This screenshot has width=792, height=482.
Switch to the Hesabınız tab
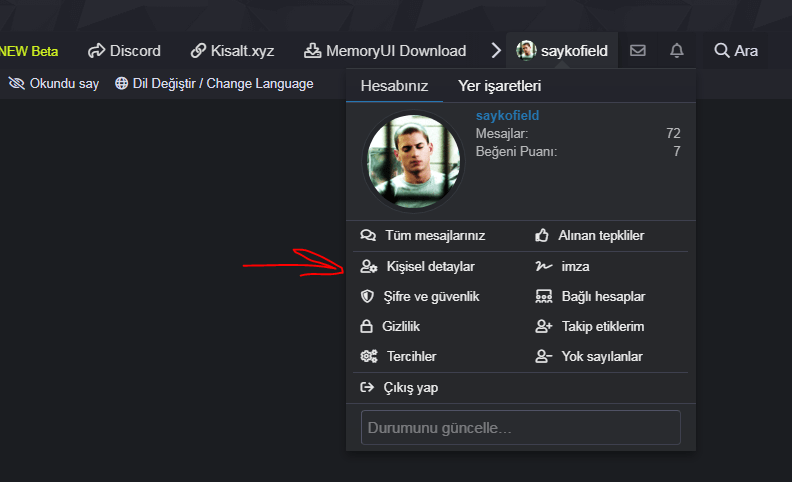click(x=394, y=86)
